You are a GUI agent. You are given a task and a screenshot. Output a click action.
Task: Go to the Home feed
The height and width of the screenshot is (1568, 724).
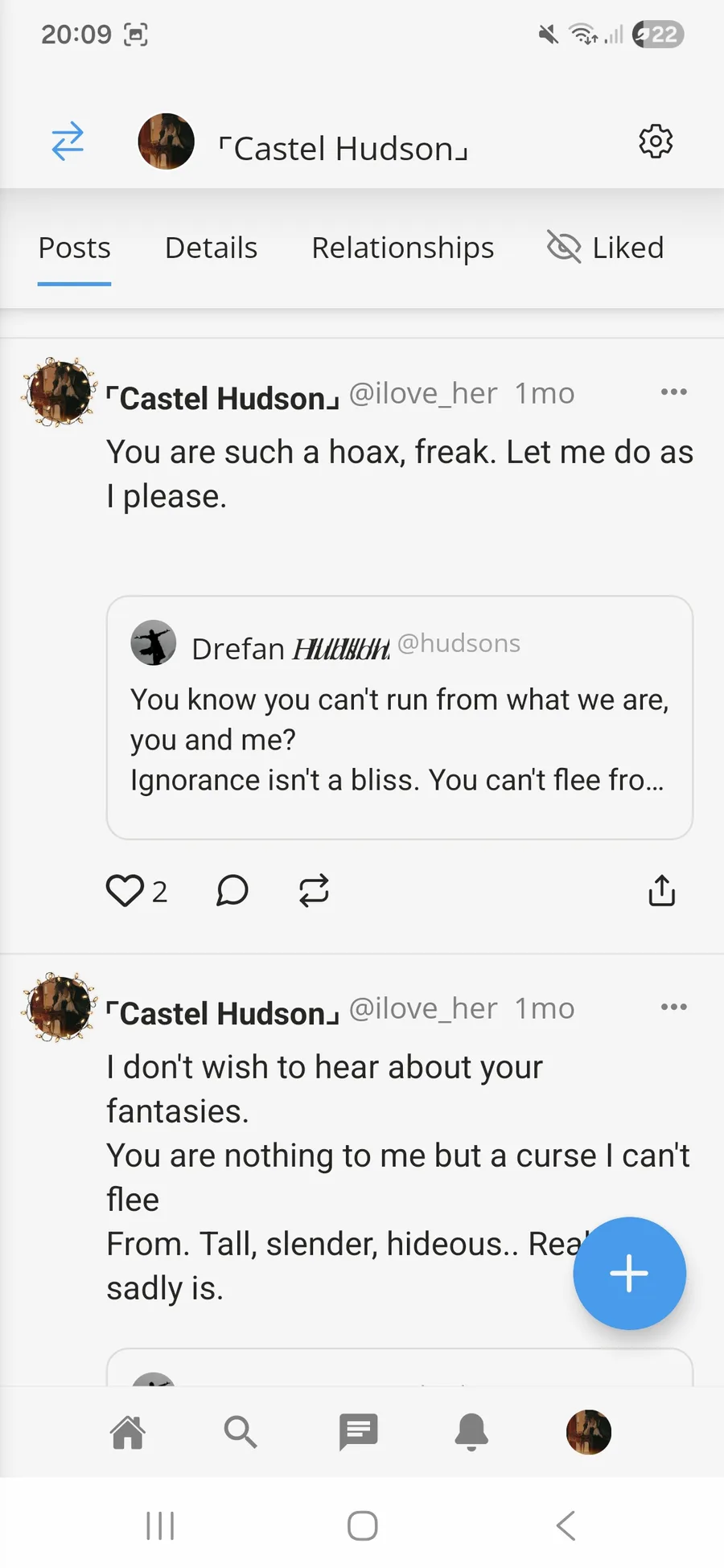click(128, 1432)
